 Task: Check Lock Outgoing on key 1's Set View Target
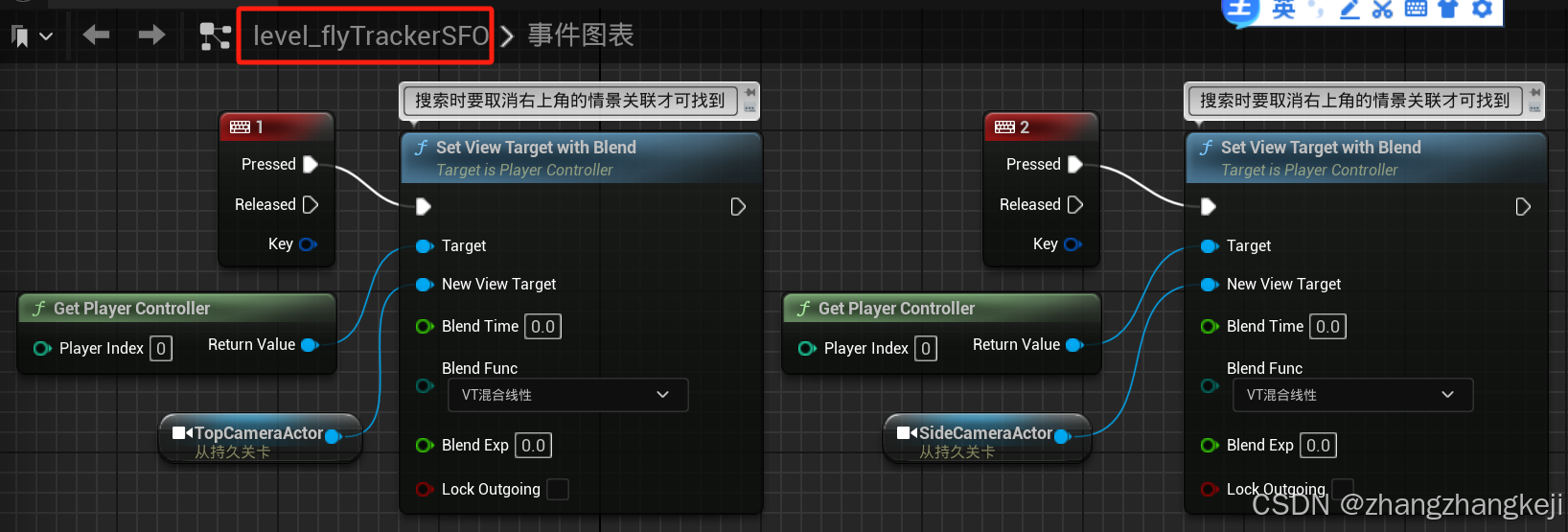click(557, 490)
